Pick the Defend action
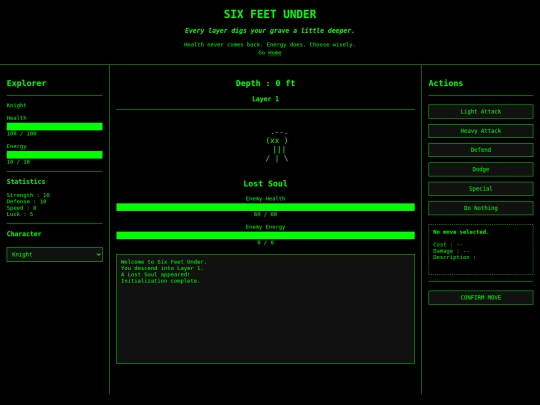 [x=480, y=150]
